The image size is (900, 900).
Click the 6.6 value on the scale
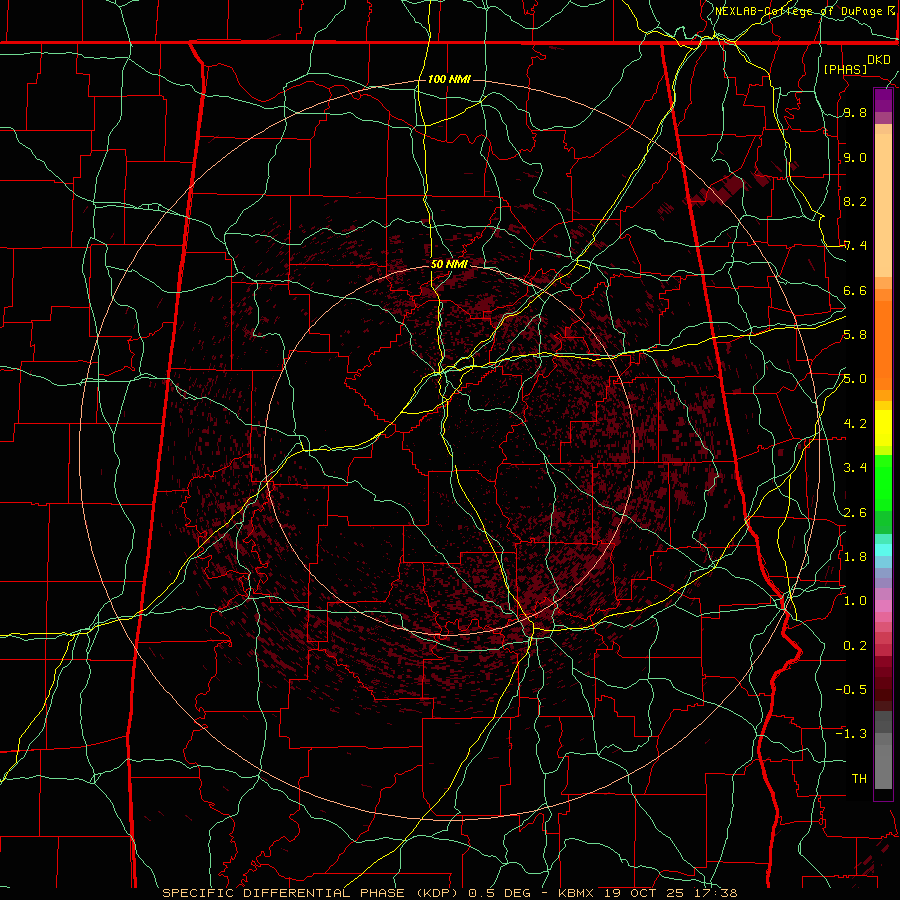click(855, 290)
